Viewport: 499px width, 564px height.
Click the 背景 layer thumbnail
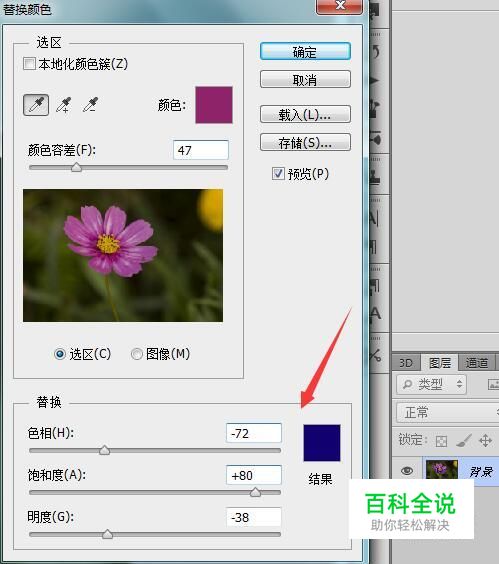tap(442, 469)
